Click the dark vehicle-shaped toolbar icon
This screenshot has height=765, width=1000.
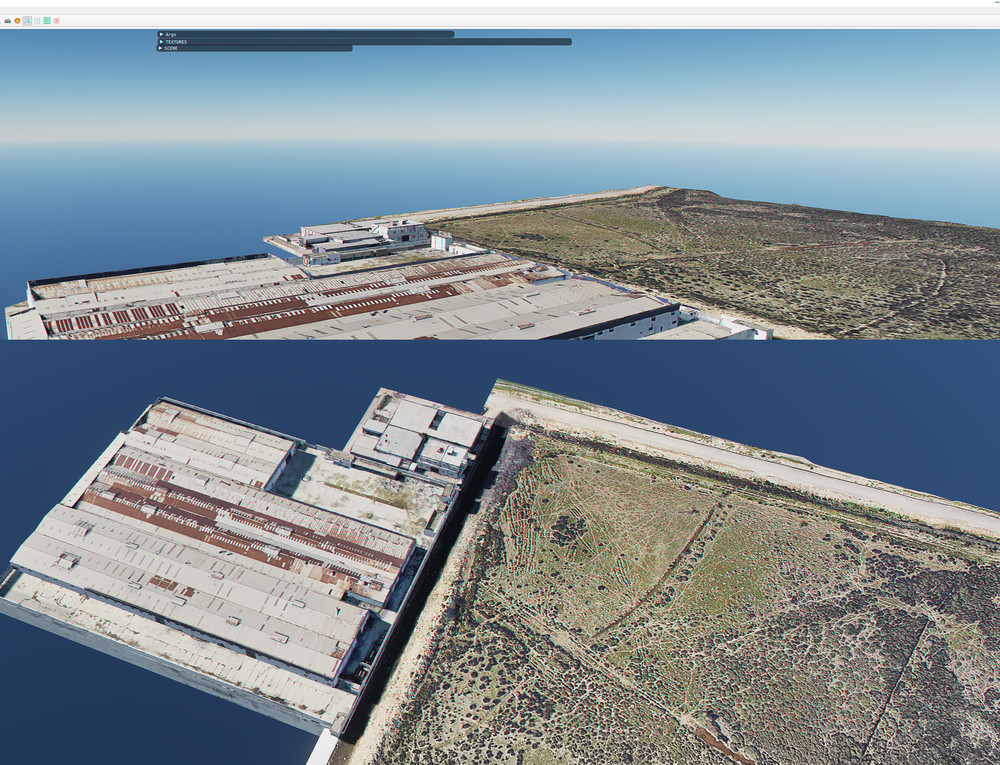point(8,21)
